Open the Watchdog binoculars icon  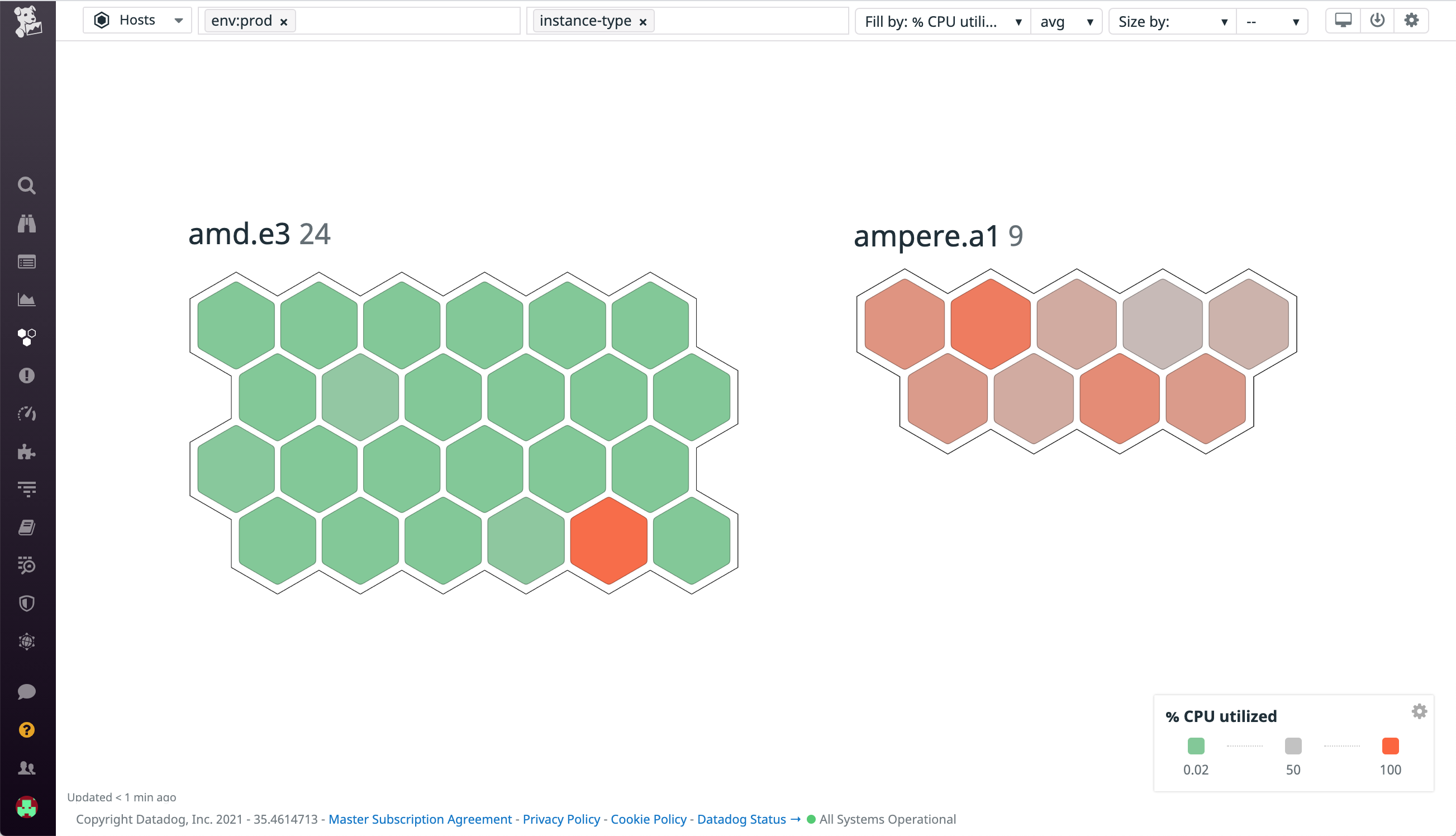(x=27, y=224)
